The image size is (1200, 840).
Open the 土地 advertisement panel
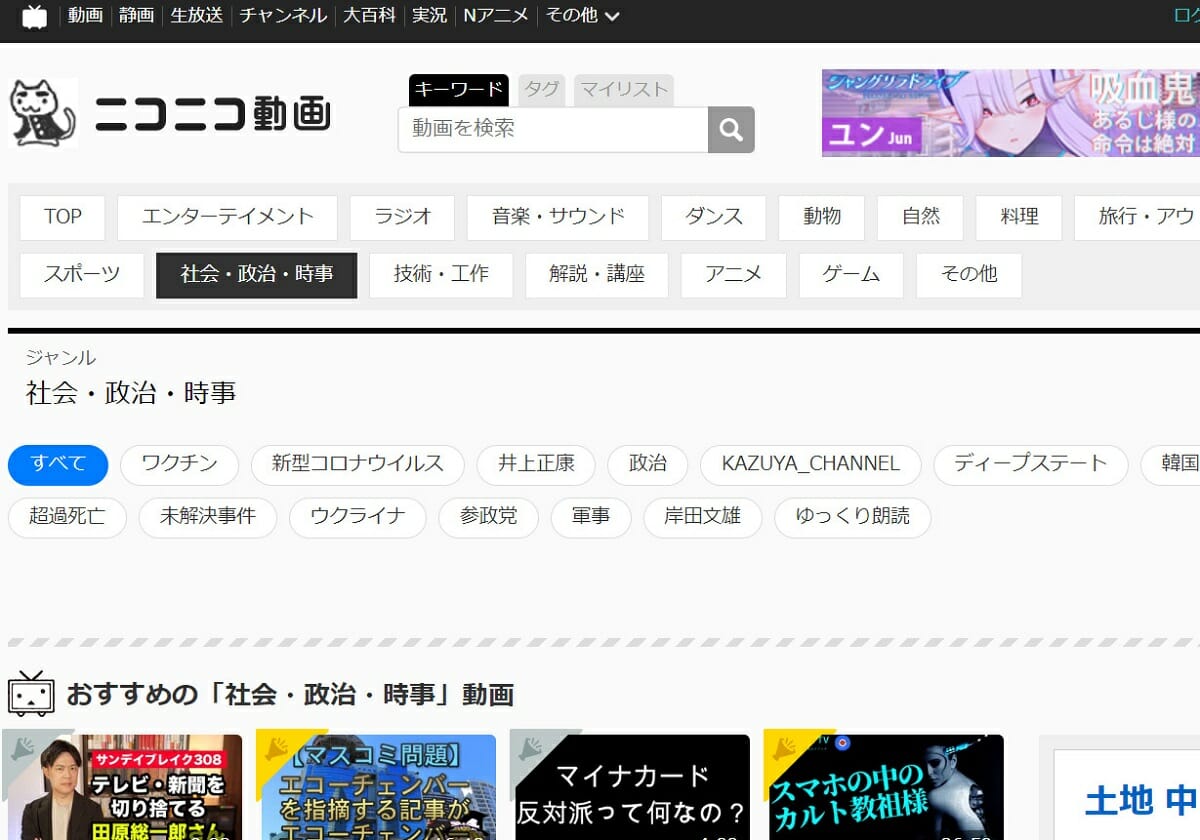click(x=1127, y=794)
